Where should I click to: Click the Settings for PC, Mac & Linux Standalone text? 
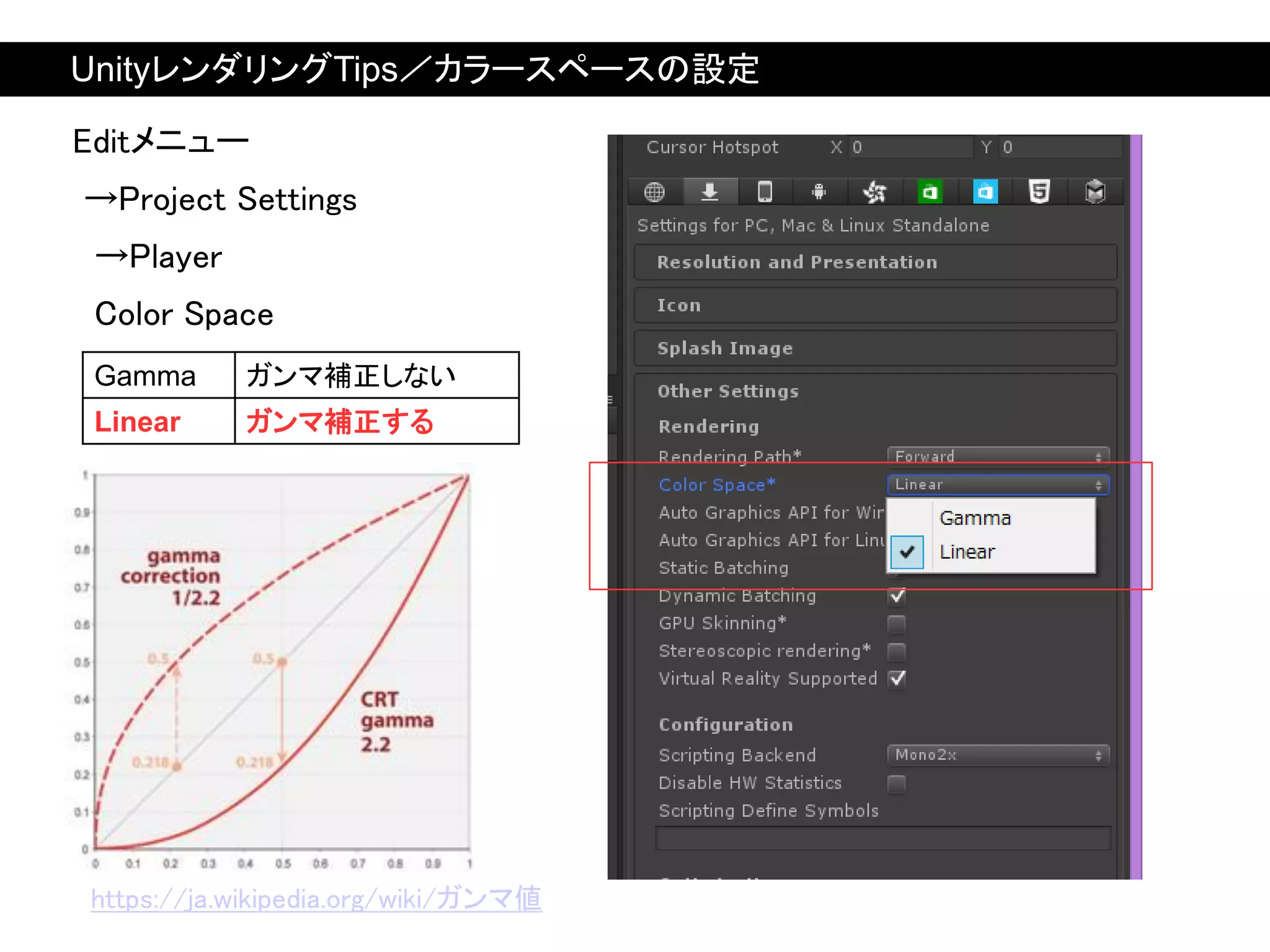[x=813, y=226]
